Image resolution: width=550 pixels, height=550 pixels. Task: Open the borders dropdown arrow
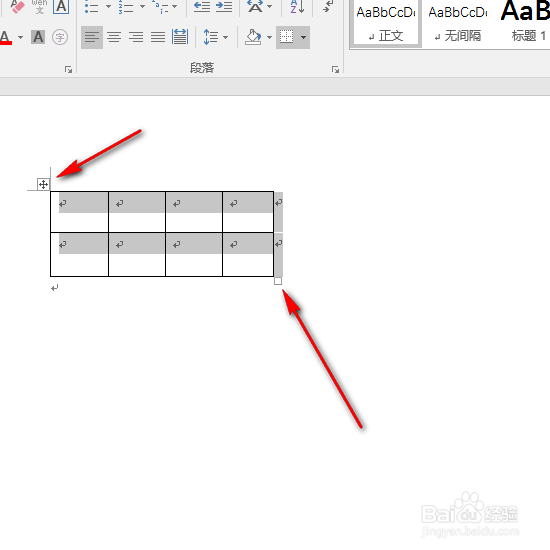point(303,37)
